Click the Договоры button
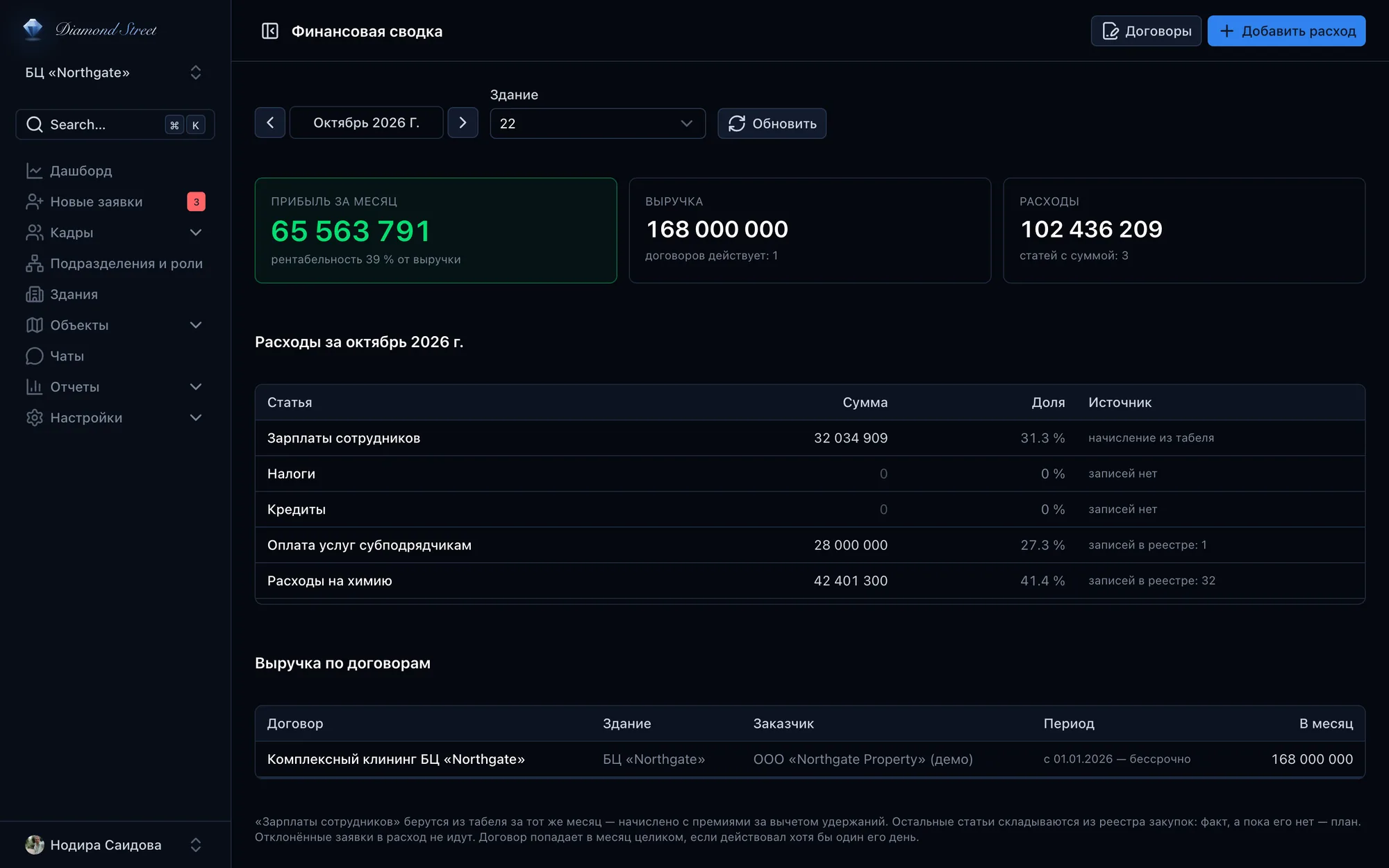1389x868 pixels. pyautogui.click(x=1146, y=31)
